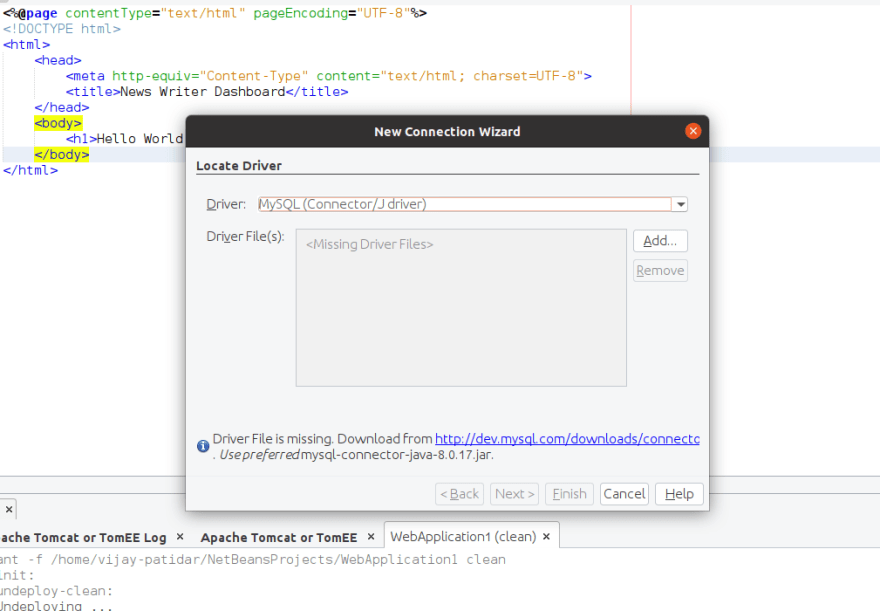Switch to Apache Tomcat or TomEE tab
Screen dimensions: 880x611
(x=278, y=538)
